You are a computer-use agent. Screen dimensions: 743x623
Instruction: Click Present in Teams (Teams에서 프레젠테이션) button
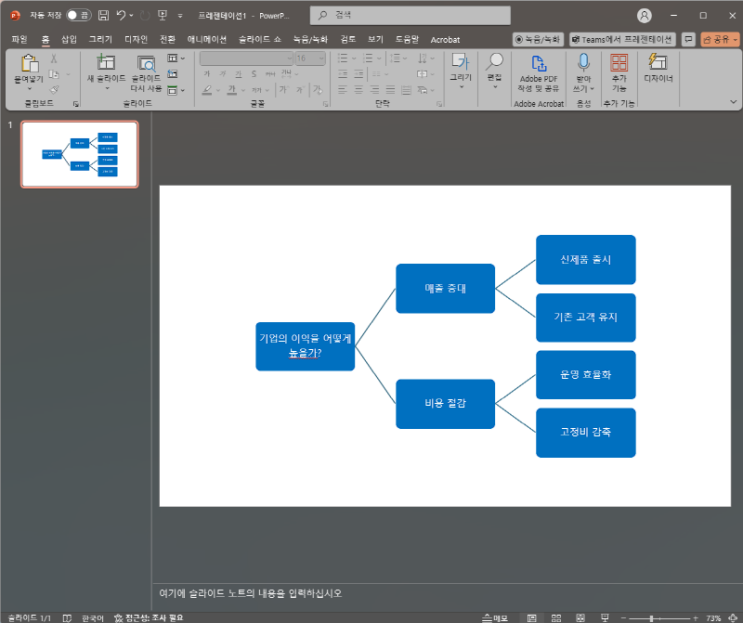pyautogui.click(x=622, y=39)
